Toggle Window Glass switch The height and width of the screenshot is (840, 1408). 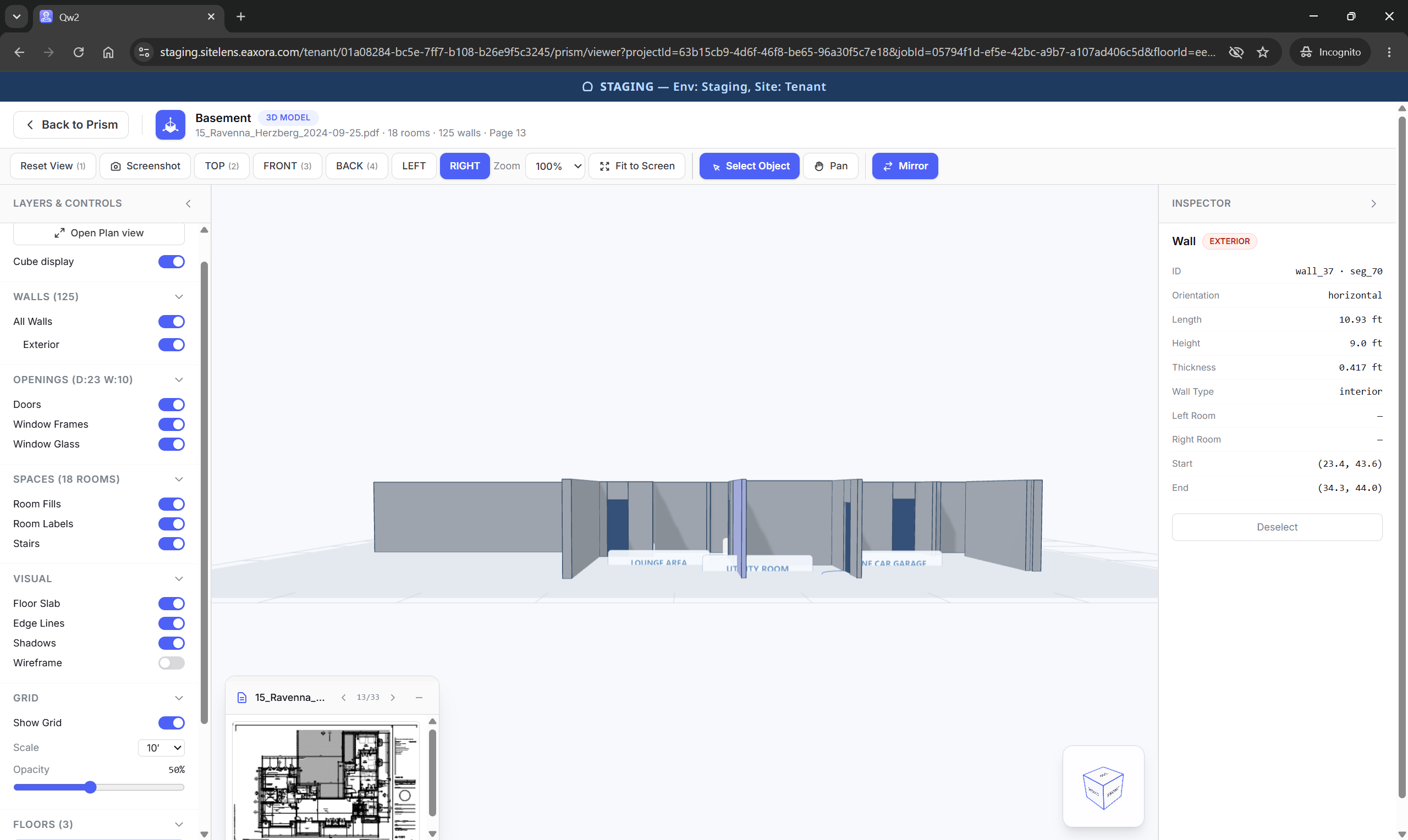pyautogui.click(x=172, y=444)
